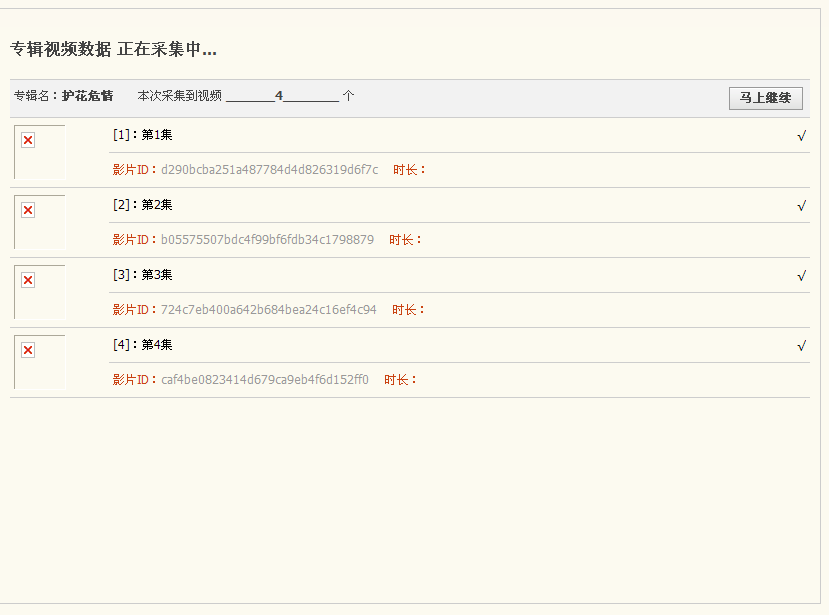Image resolution: width=829 pixels, height=615 pixels.
Task: Select the title [3]：第3集
Action: pyautogui.click(x=142, y=274)
